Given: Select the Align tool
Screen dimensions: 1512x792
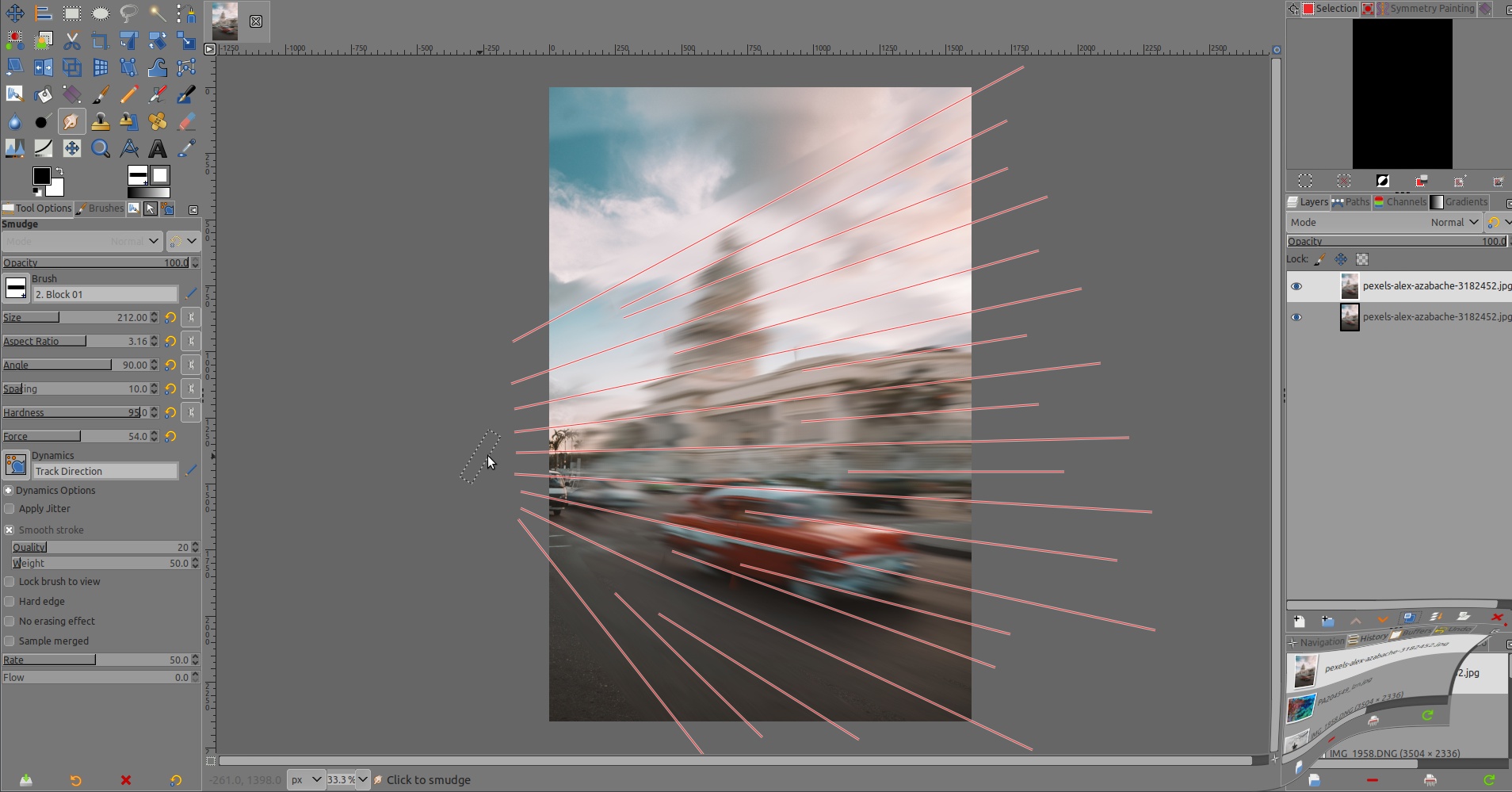Looking at the screenshot, I should pyautogui.click(x=44, y=13).
